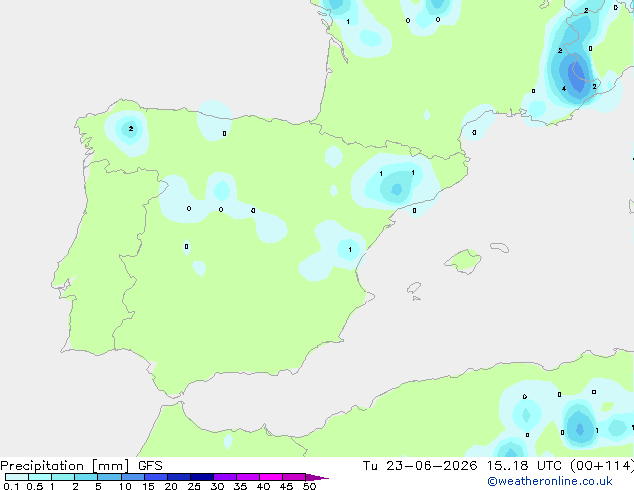Image resolution: width=634 pixels, height=490 pixels.
Task: Click the "1" precipitation value near Valencia coast
Action: tap(350, 249)
